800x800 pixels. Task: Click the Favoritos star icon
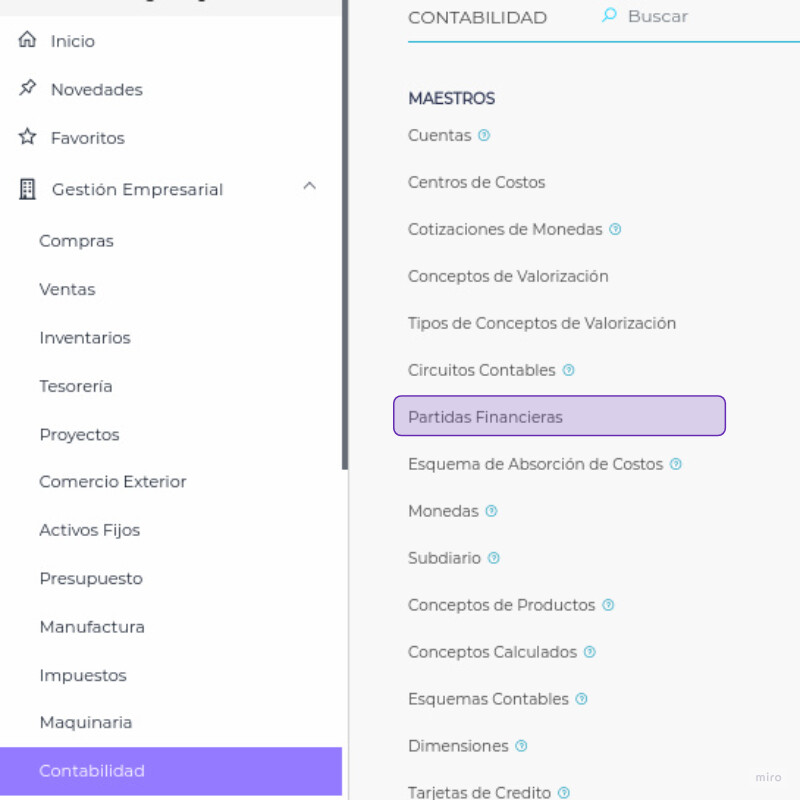(x=27, y=137)
